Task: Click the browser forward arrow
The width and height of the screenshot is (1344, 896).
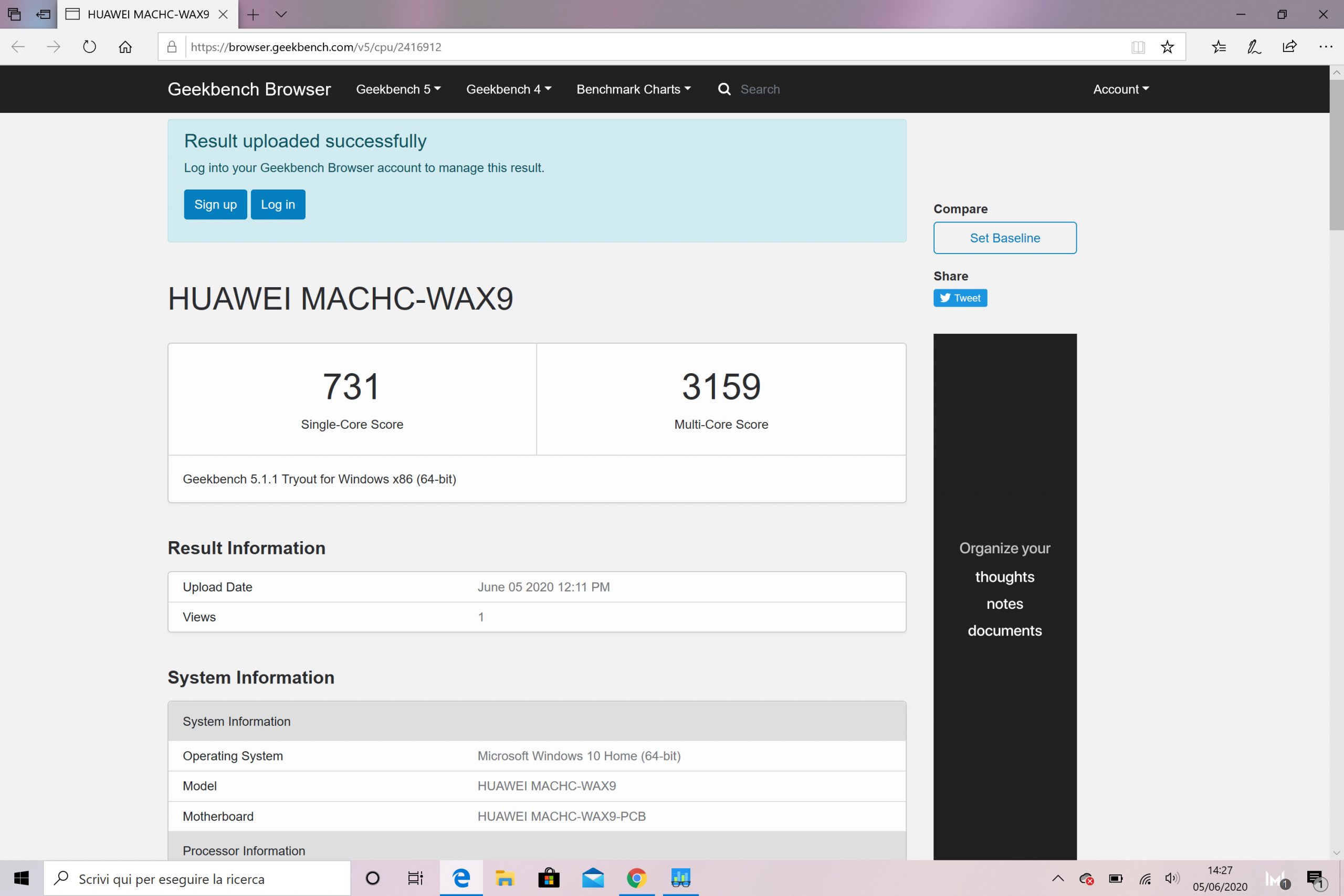Action: pyautogui.click(x=54, y=47)
